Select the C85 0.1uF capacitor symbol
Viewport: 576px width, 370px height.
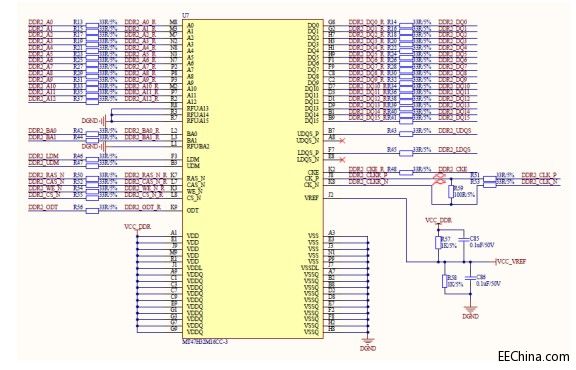point(464,239)
